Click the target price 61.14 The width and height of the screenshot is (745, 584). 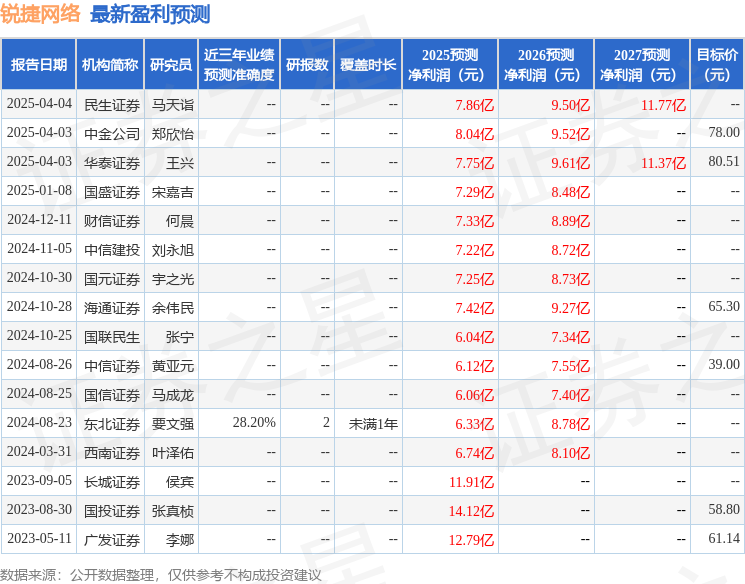pos(724,538)
